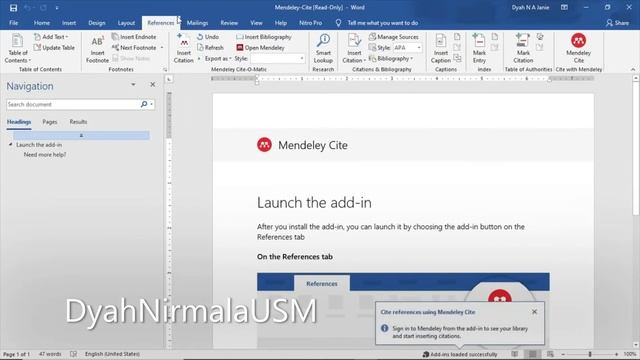The image size is (640, 360).
Task: Click the Open Mendeley button
Action: click(x=260, y=48)
